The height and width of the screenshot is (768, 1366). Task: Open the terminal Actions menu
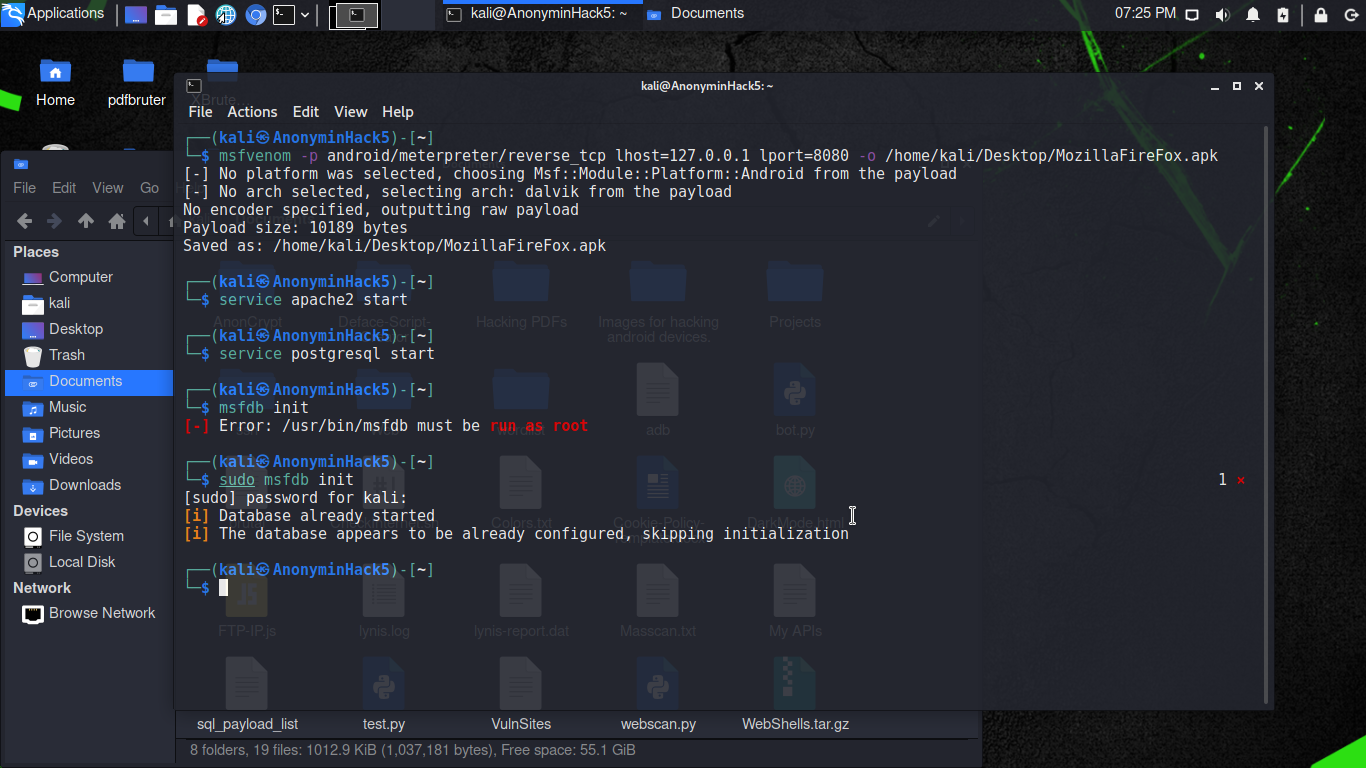click(252, 112)
